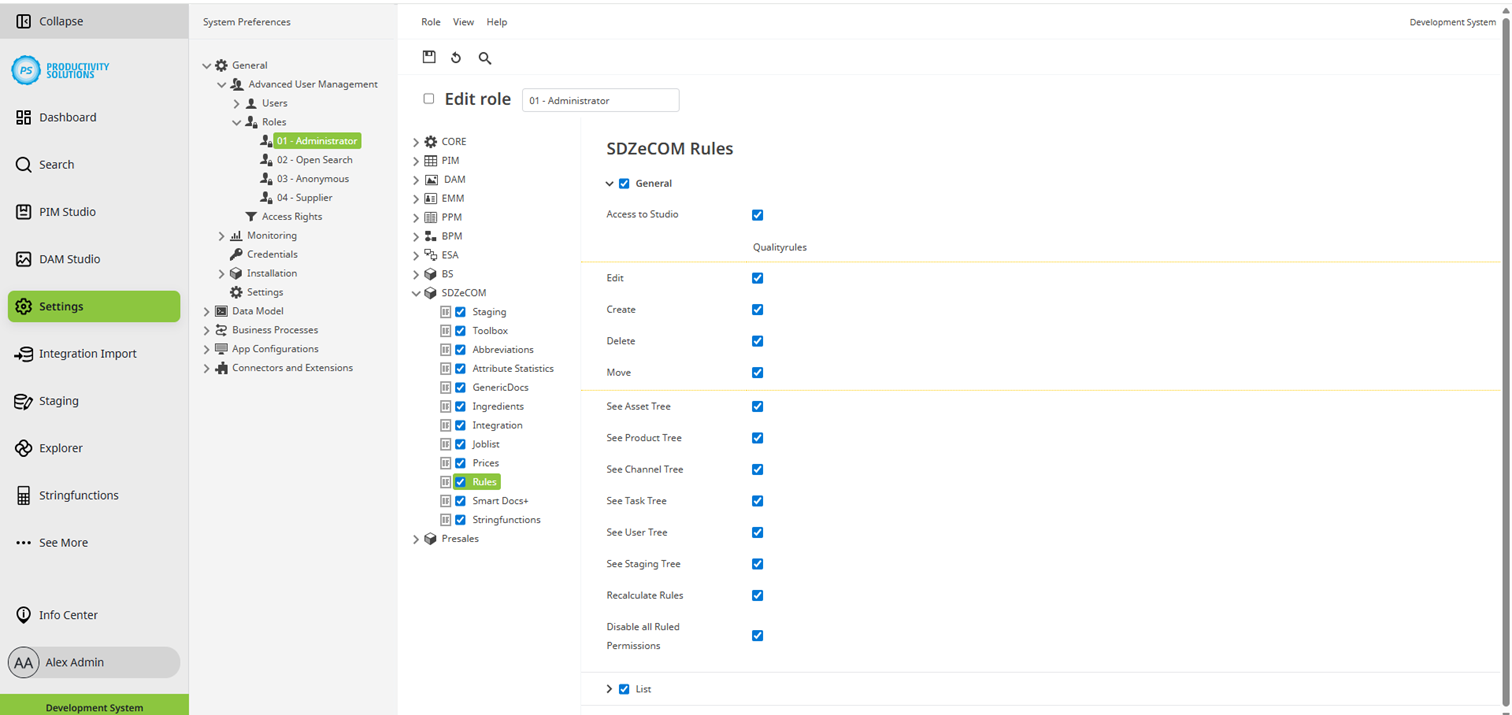
Task: Open the Alex Admin user profile
Action: click(x=74, y=662)
